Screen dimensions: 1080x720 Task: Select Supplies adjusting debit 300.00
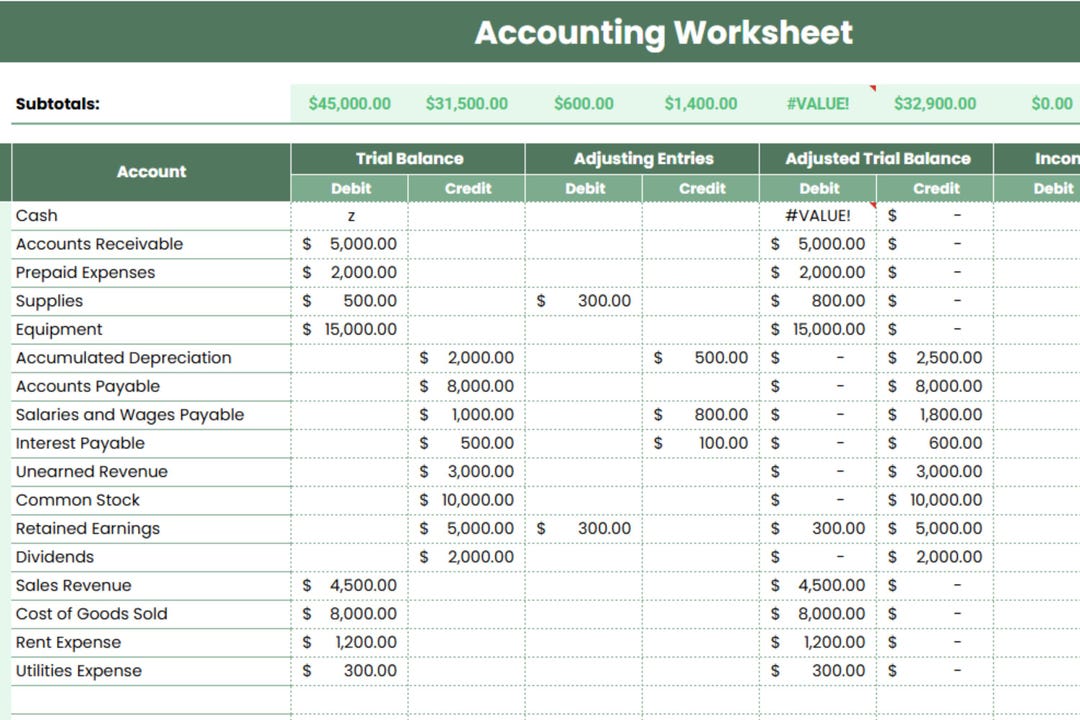584,301
